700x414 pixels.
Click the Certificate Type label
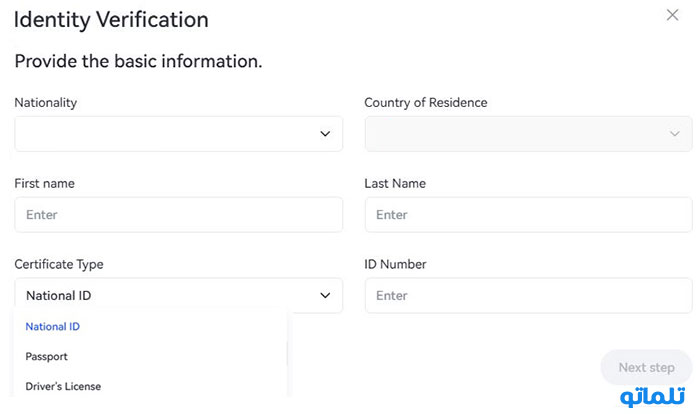[x=59, y=264]
